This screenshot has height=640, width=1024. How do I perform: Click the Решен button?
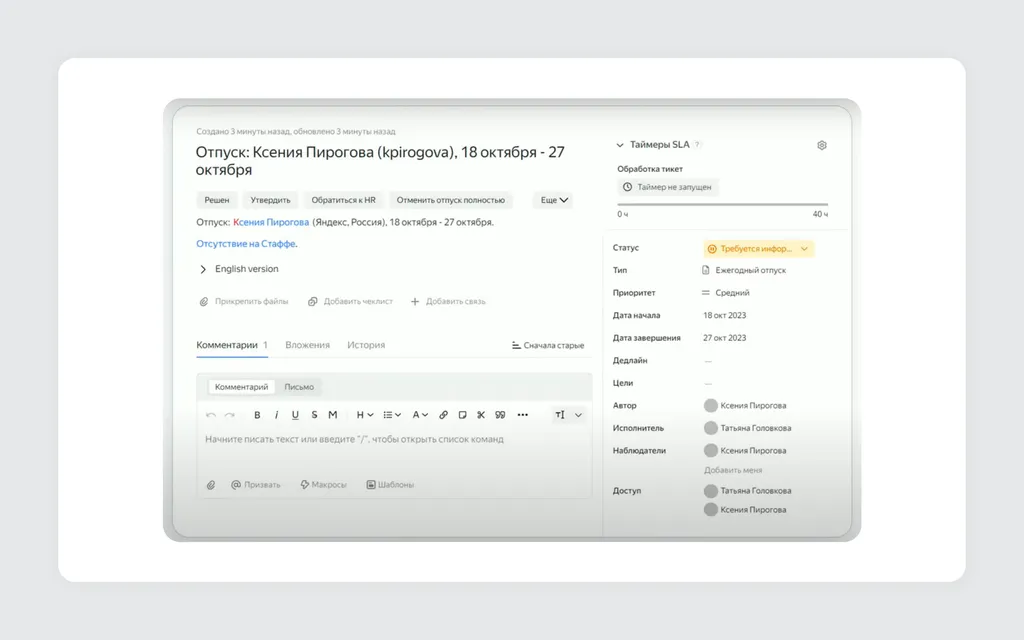217,200
